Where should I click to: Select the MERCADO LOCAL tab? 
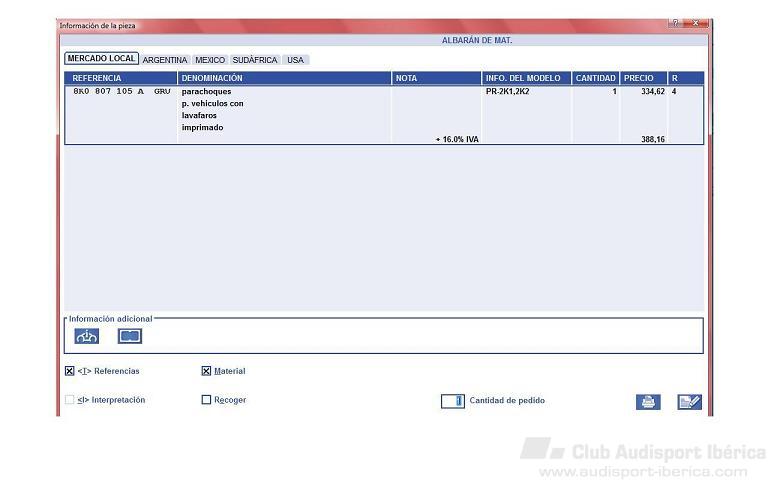[x=101, y=58]
